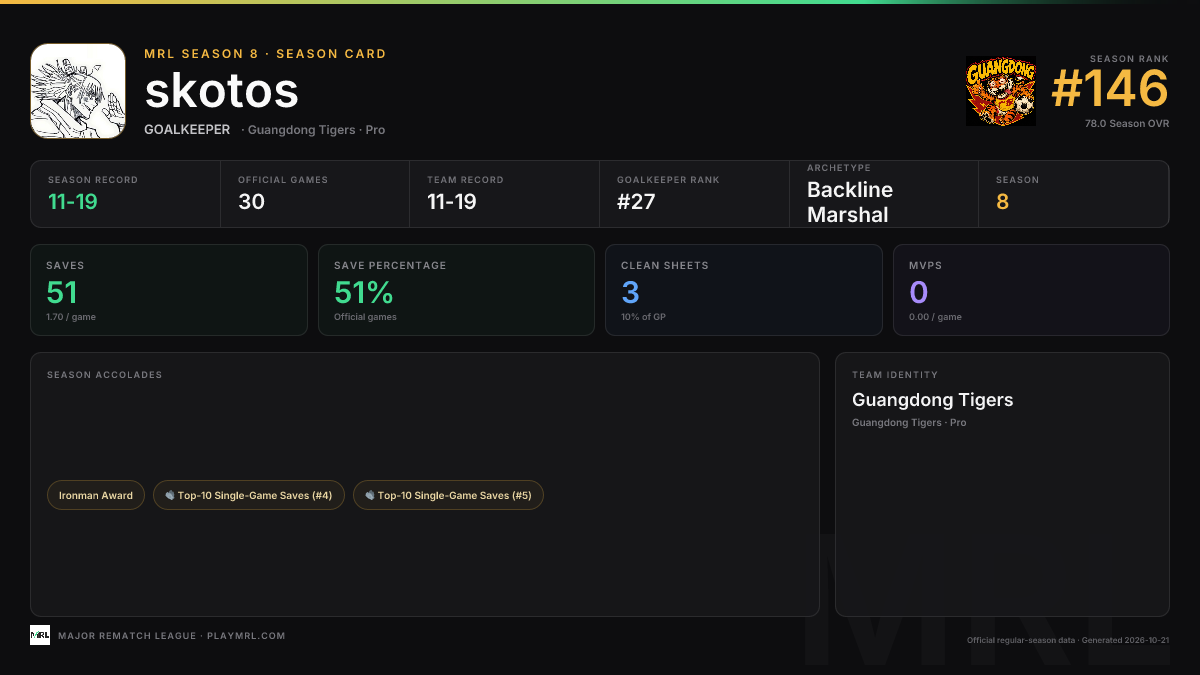Screen dimensions: 1200x675
Task: Click the Clean Sheets count "3"
Action: point(630,292)
